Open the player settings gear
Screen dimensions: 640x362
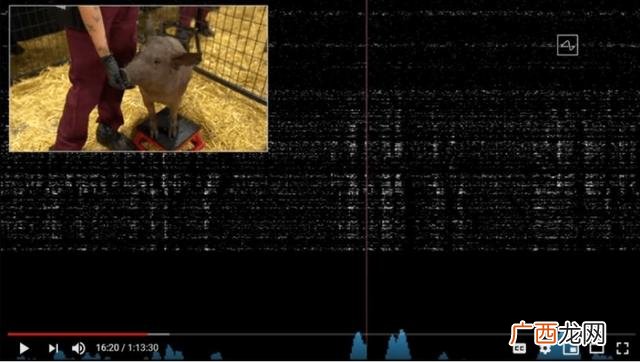point(545,349)
